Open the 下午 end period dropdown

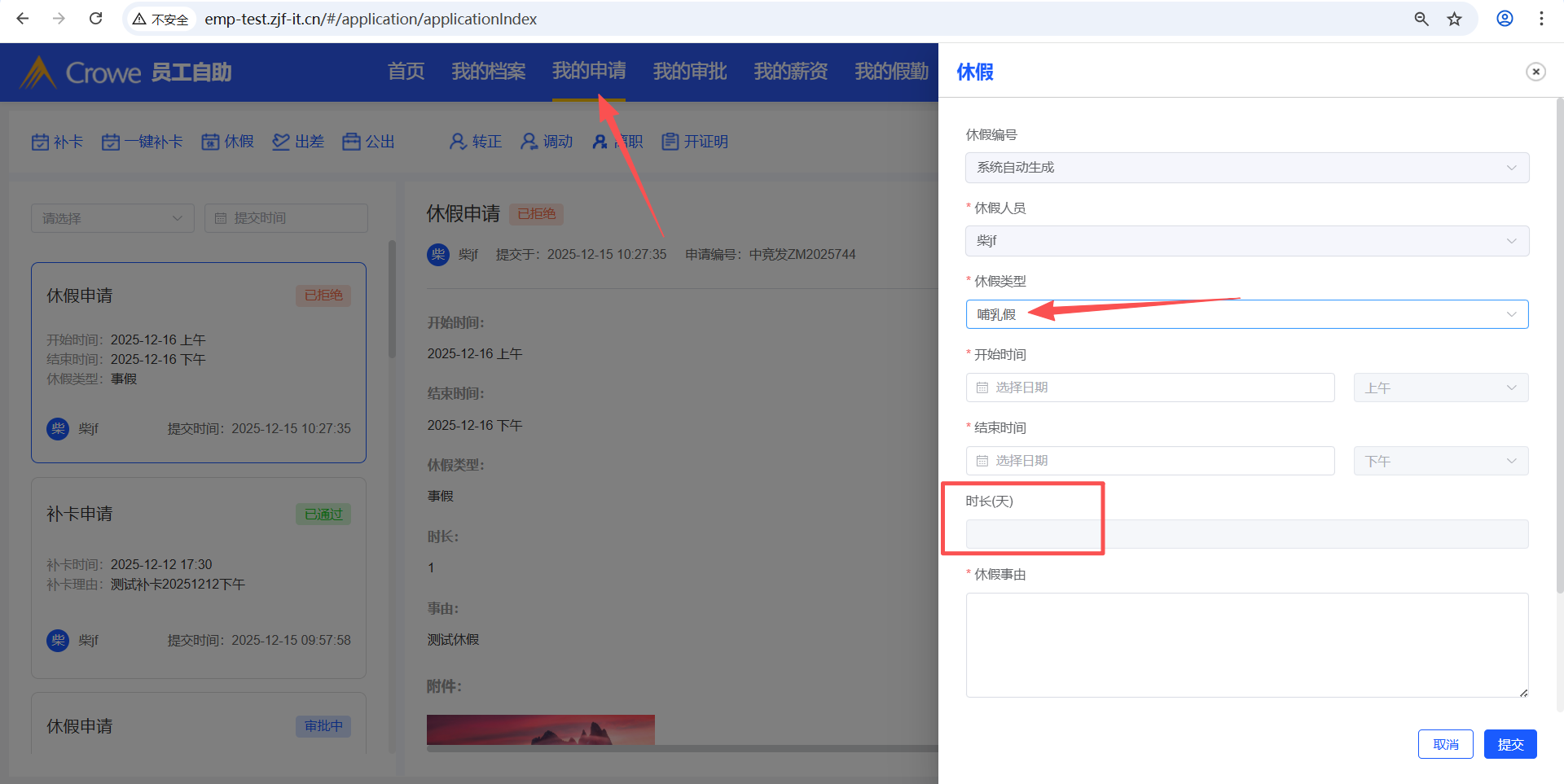pyautogui.click(x=1441, y=461)
